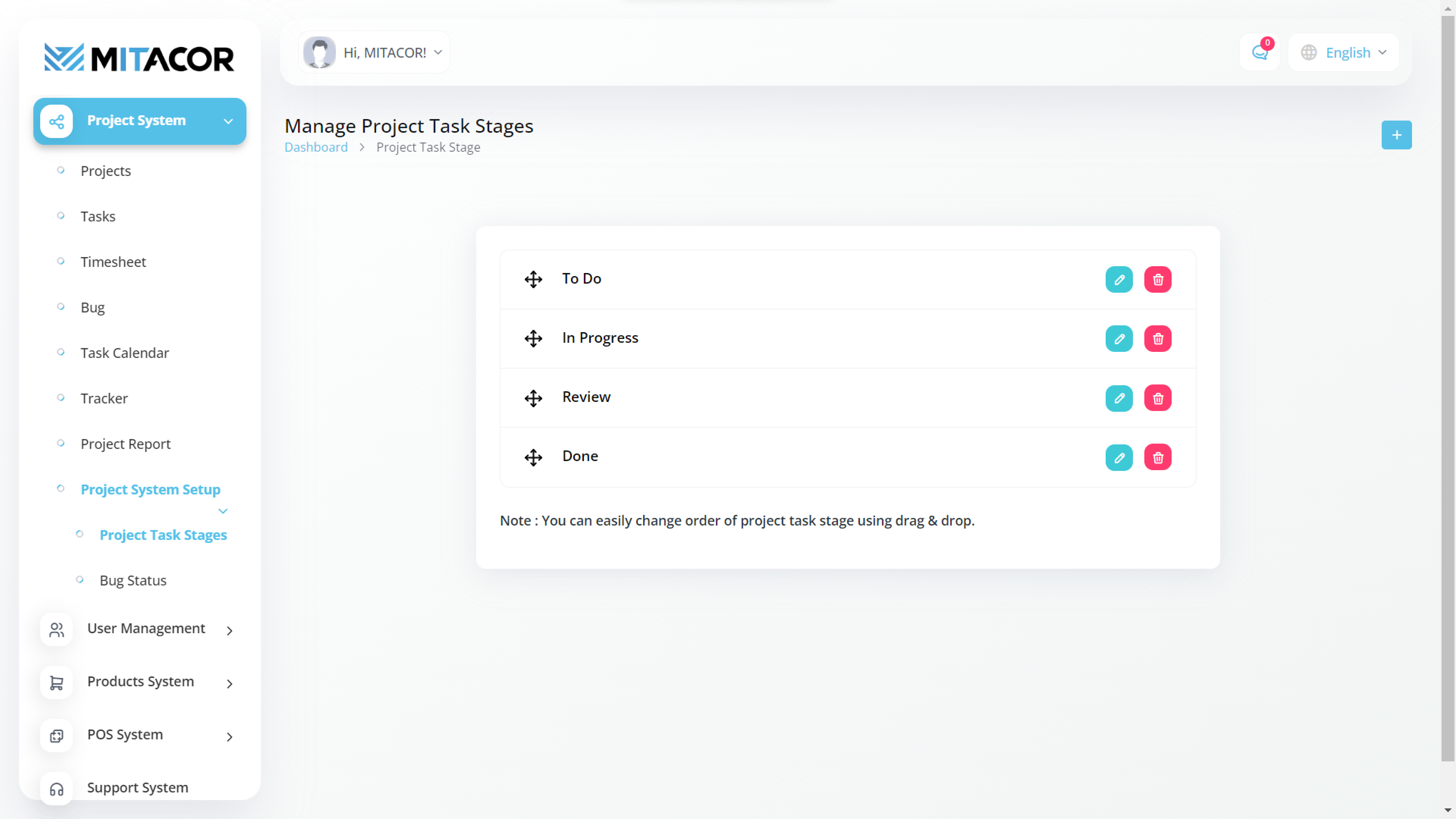
Task: Grab the drag handle for To Do
Action: pos(533,279)
